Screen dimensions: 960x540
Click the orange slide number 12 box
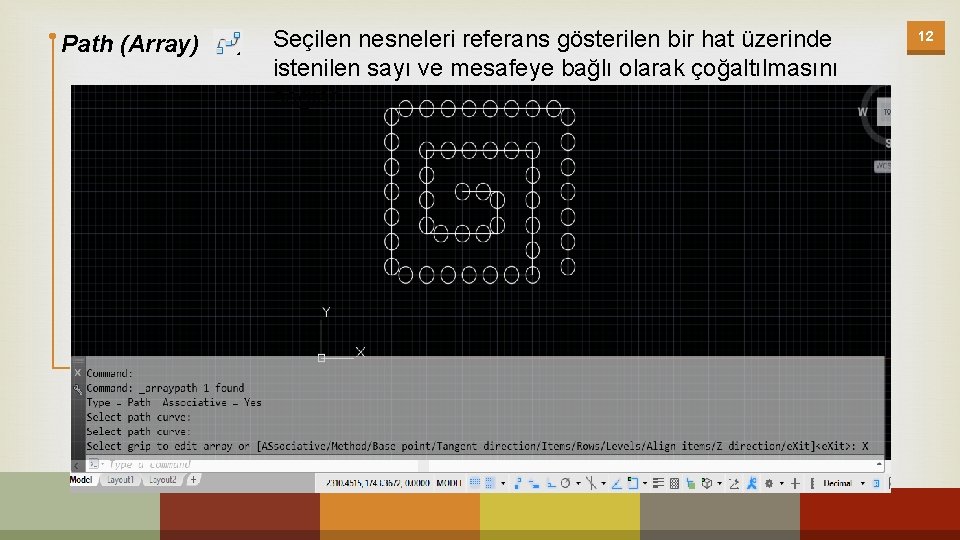[x=926, y=37]
